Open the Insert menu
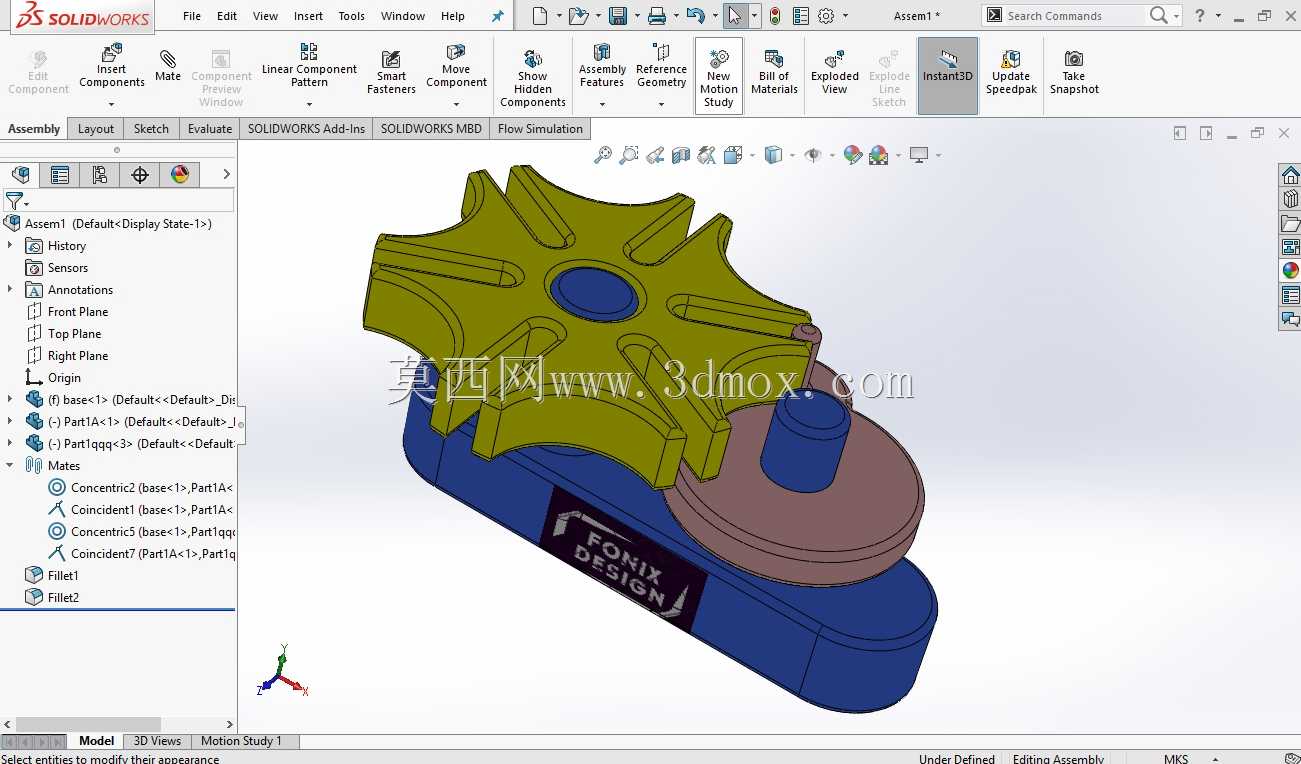Viewport: 1301px width, 764px height. pyautogui.click(x=308, y=16)
